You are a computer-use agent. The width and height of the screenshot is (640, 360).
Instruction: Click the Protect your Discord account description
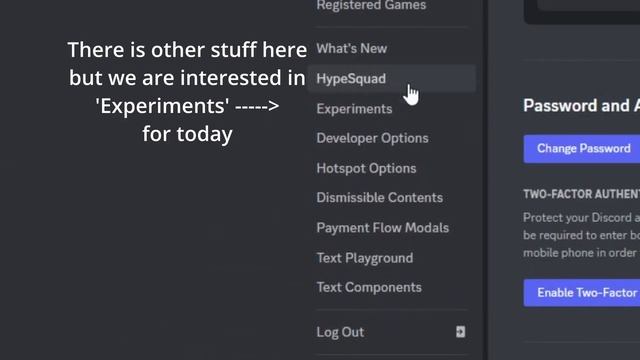tap(582, 235)
